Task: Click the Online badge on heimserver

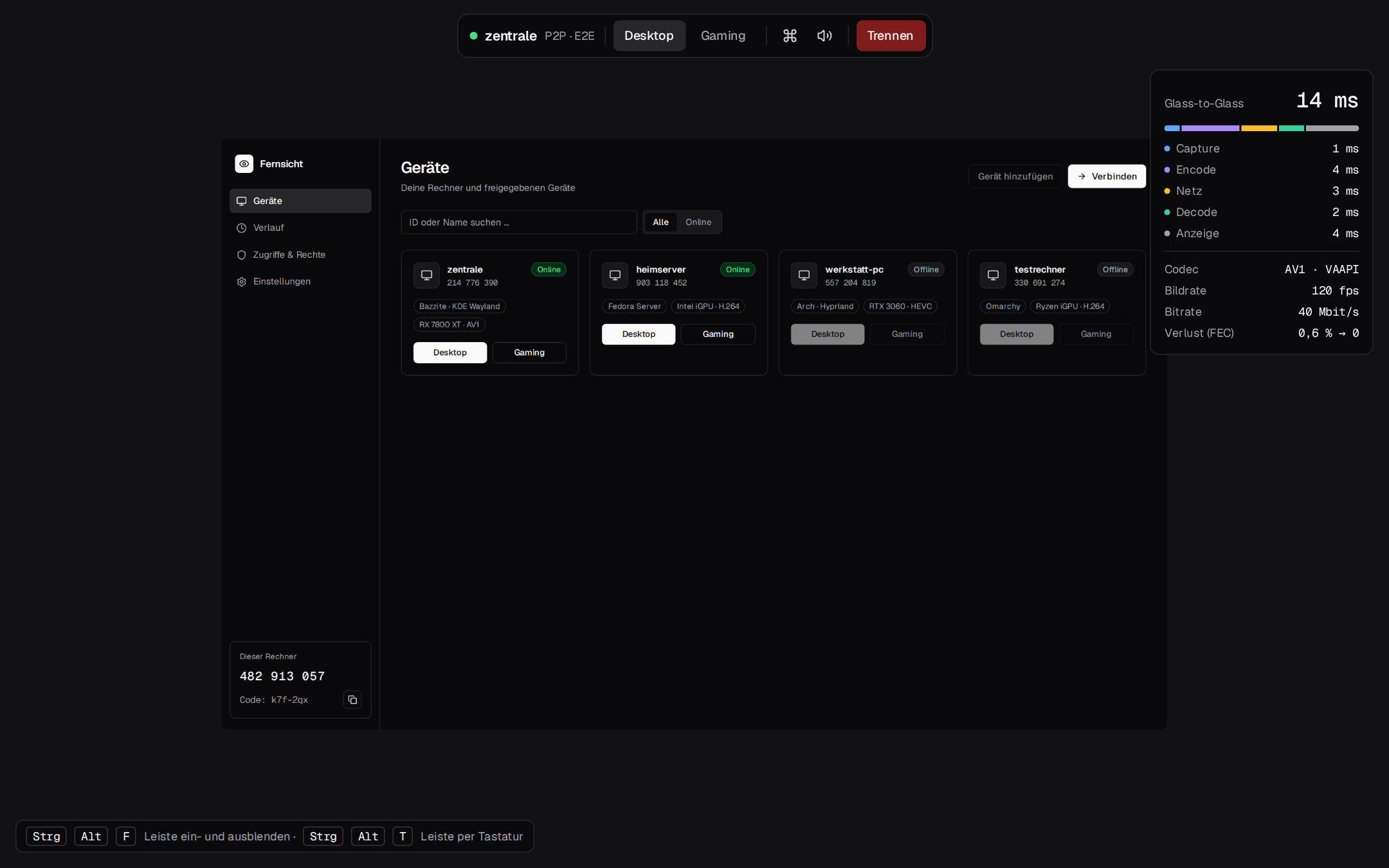Action: pyautogui.click(x=738, y=269)
